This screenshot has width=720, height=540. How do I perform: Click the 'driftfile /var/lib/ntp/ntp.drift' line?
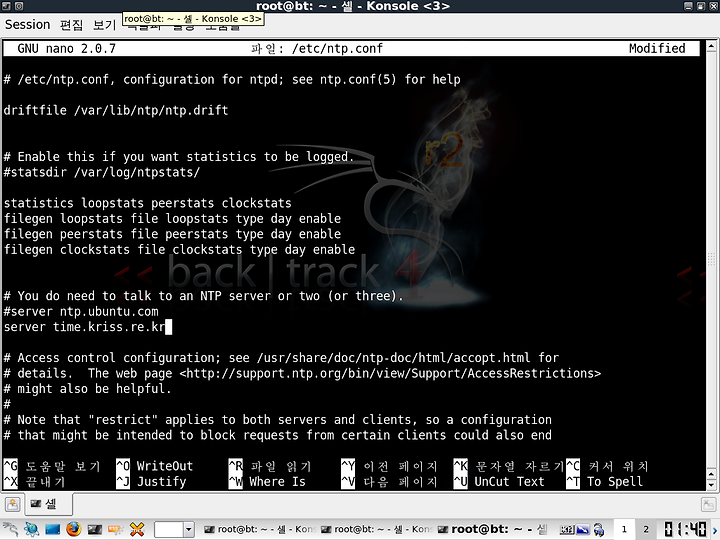tap(116, 110)
